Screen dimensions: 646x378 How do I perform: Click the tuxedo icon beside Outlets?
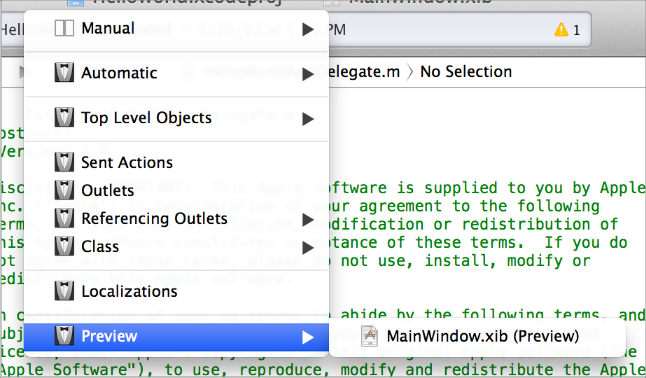[64, 190]
